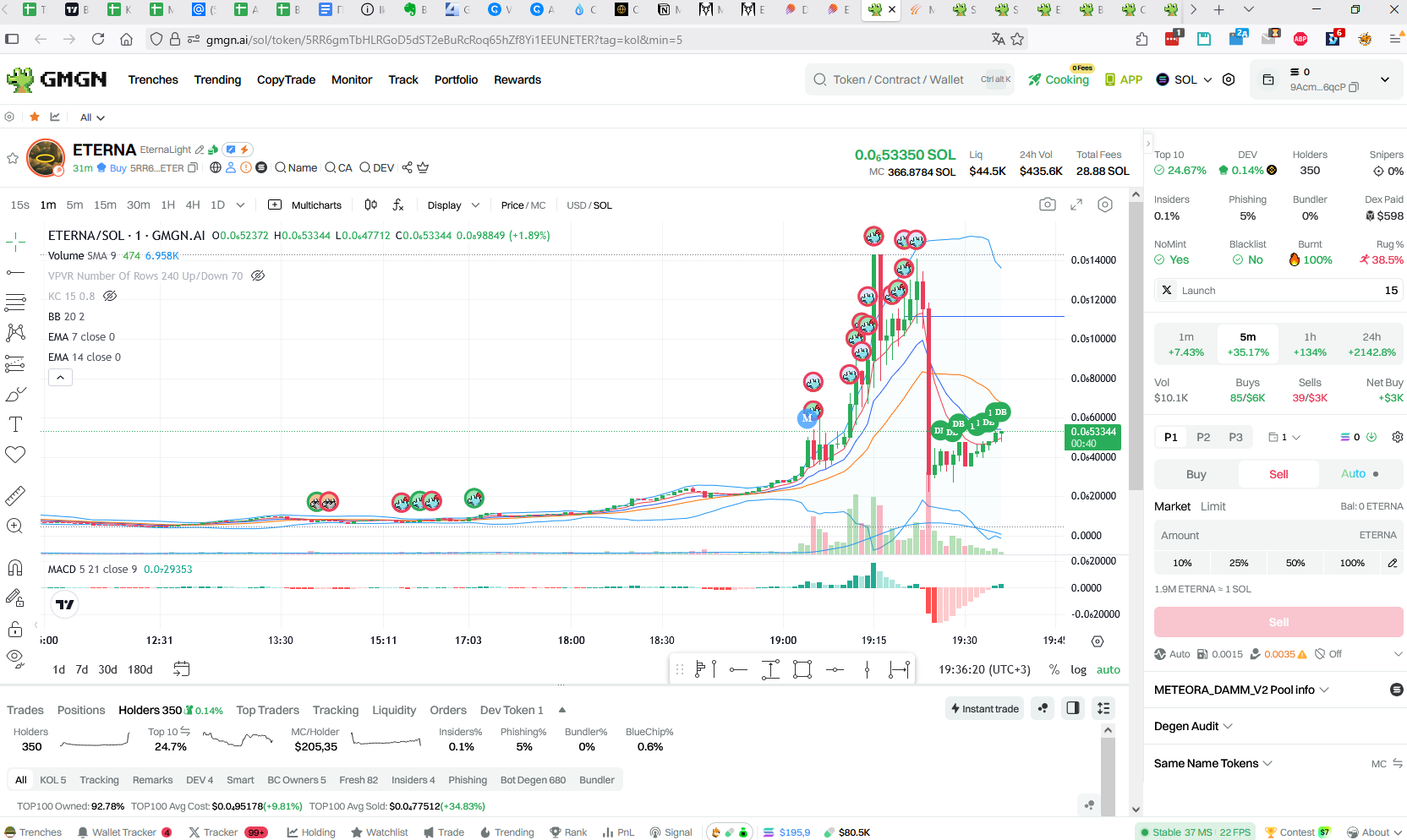Open the Display dropdown
The width and height of the screenshot is (1407, 840).
click(453, 205)
